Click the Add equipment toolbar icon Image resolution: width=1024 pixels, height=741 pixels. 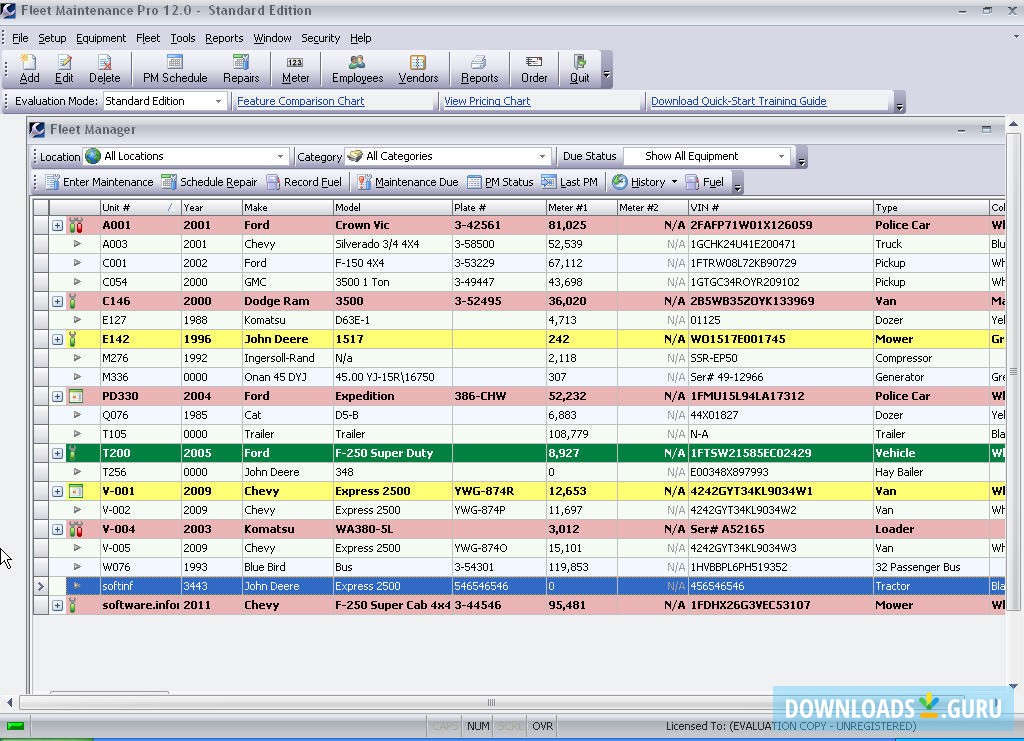29,68
